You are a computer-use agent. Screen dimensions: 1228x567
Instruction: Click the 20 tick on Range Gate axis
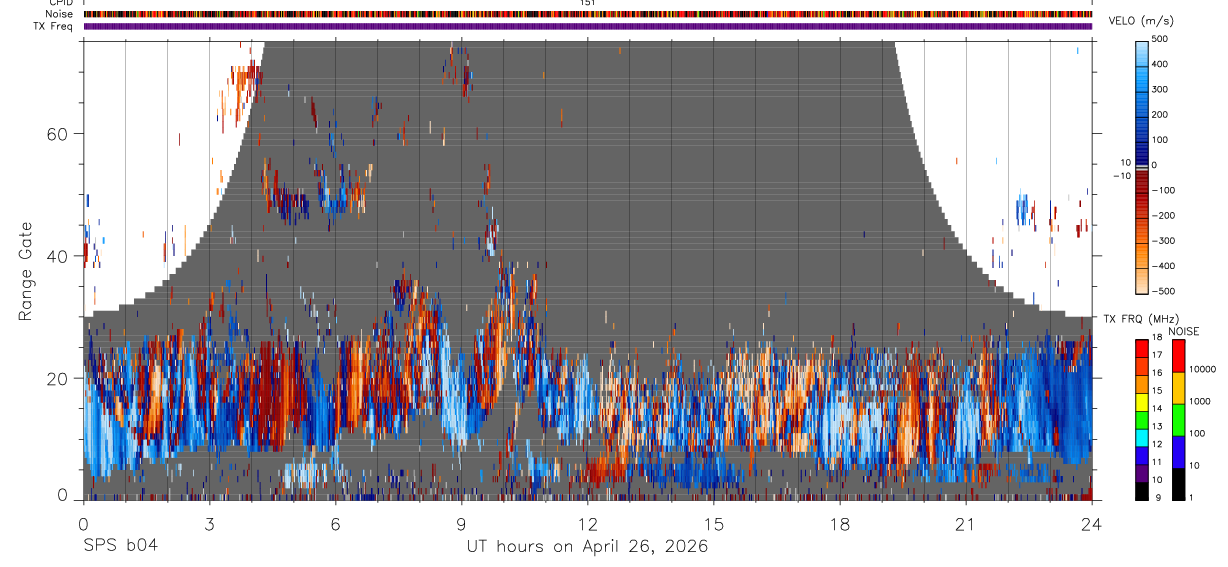click(58, 379)
